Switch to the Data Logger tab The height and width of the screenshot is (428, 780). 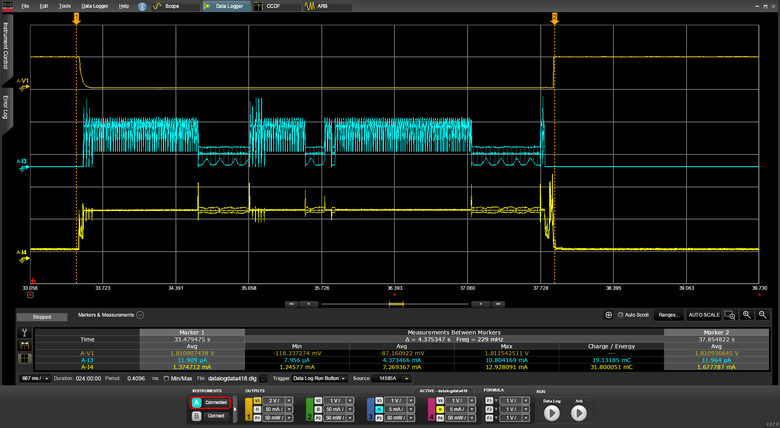225,6
